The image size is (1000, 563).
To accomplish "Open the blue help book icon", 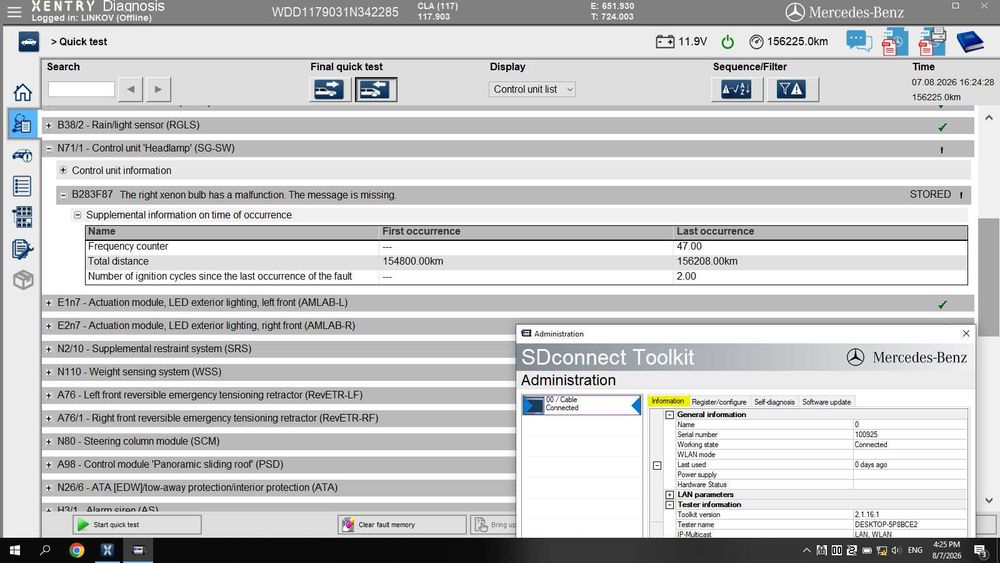I will [970, 42].
